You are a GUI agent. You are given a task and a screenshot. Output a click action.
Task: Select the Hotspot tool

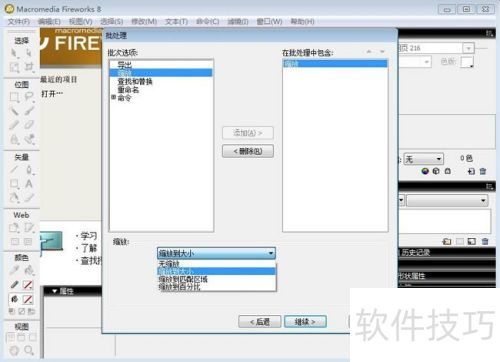pos(14,228)
